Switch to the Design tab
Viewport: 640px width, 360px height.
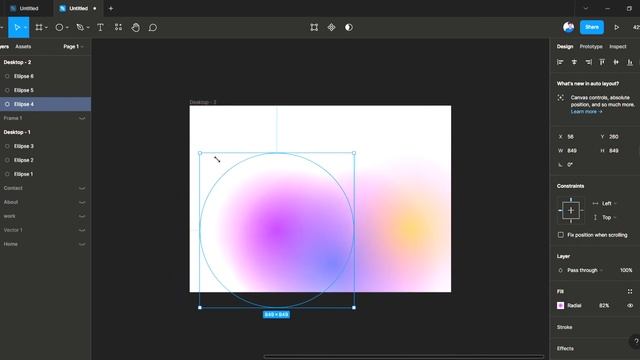pyautogui.click(x=565, y=47)
